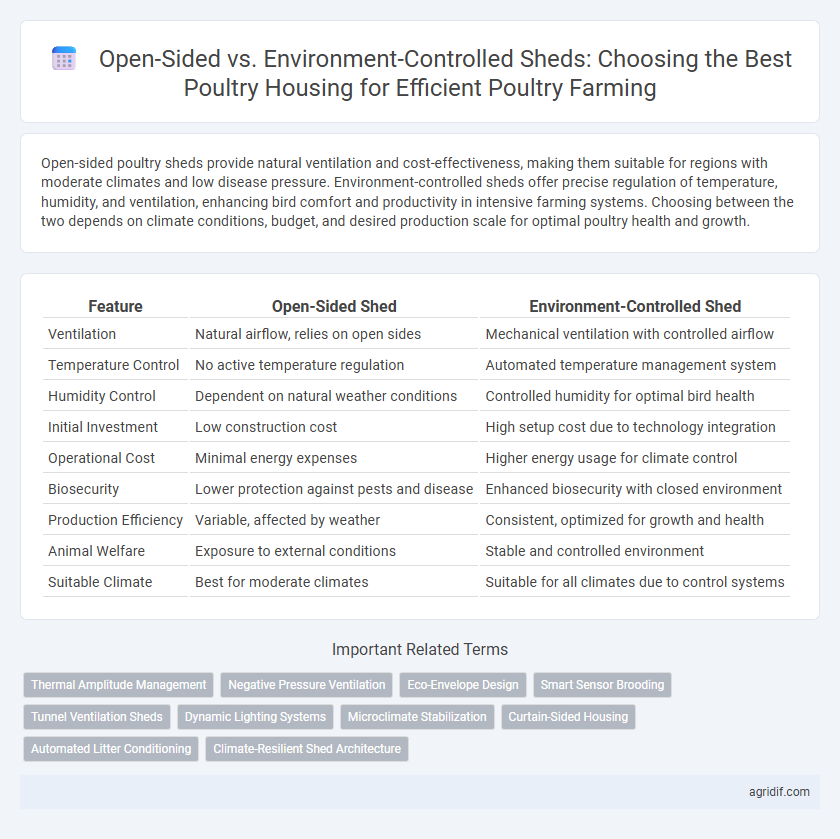
Task: Select the Suitable Climate row label
Action: [100, 582]
